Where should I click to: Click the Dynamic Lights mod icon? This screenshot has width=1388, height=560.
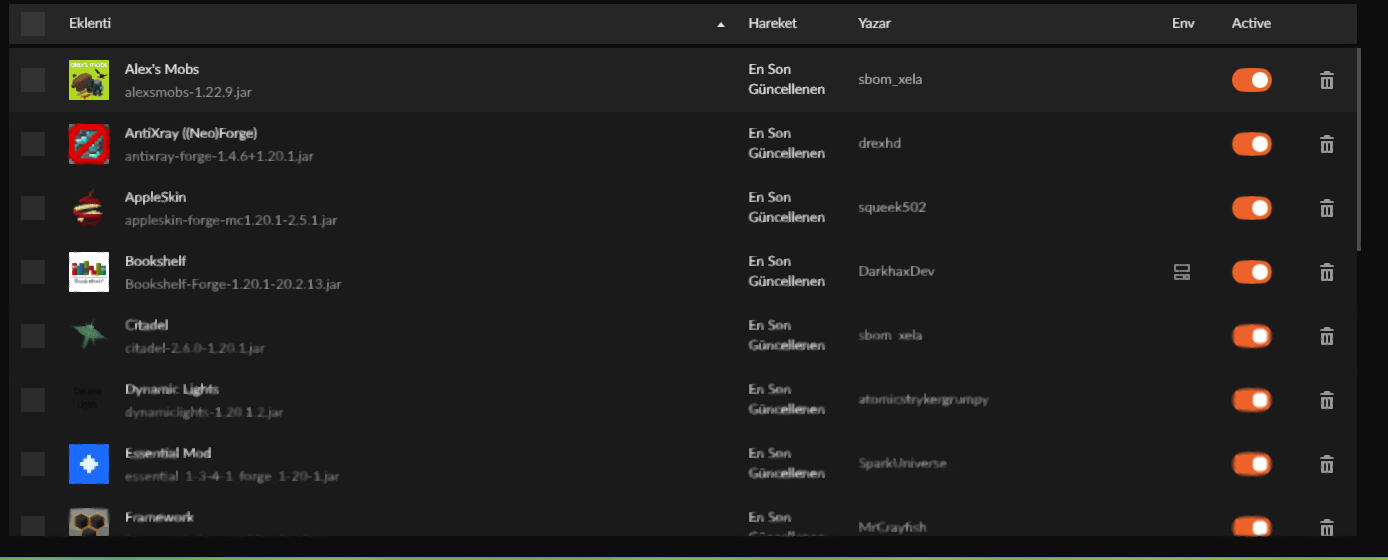89,400
